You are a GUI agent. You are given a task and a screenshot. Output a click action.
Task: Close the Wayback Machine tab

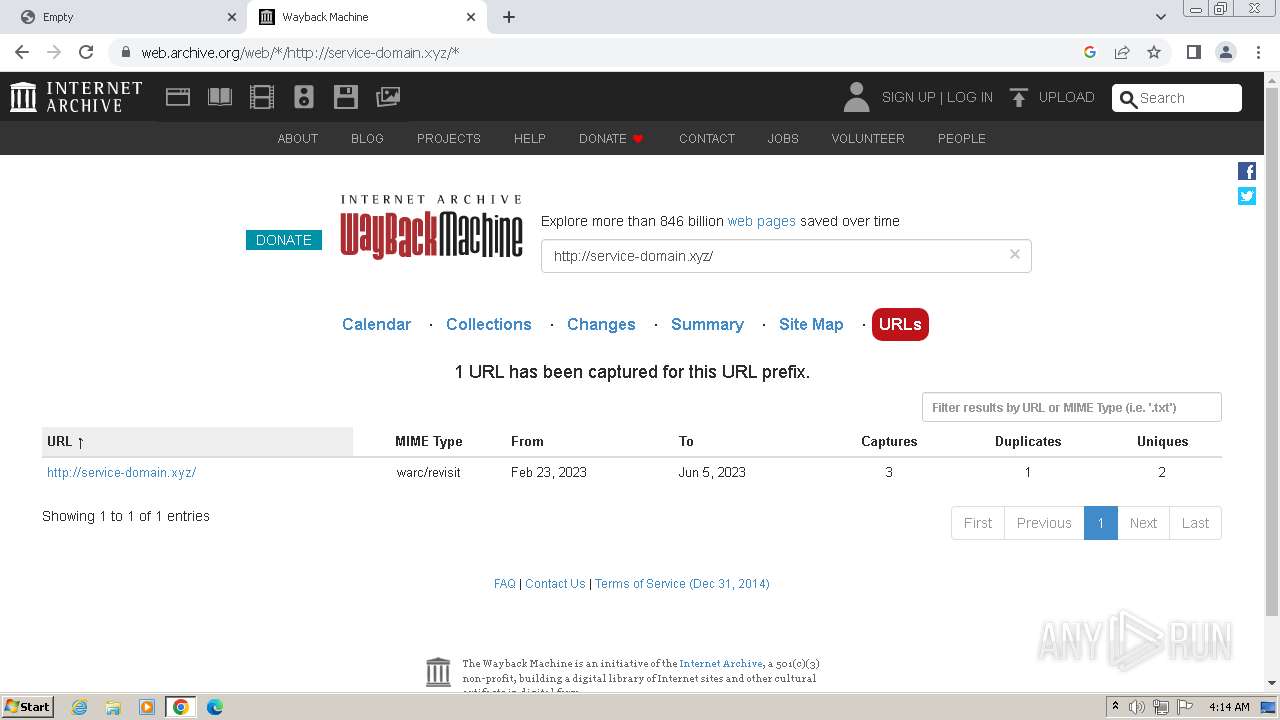[471, 17]
